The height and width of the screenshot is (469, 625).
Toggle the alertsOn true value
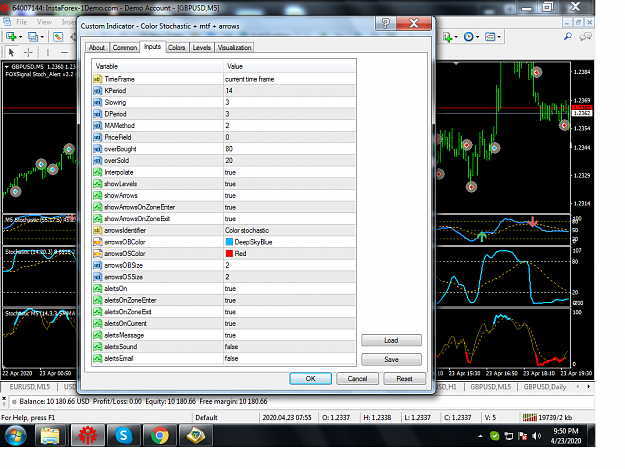pos(230,288)
